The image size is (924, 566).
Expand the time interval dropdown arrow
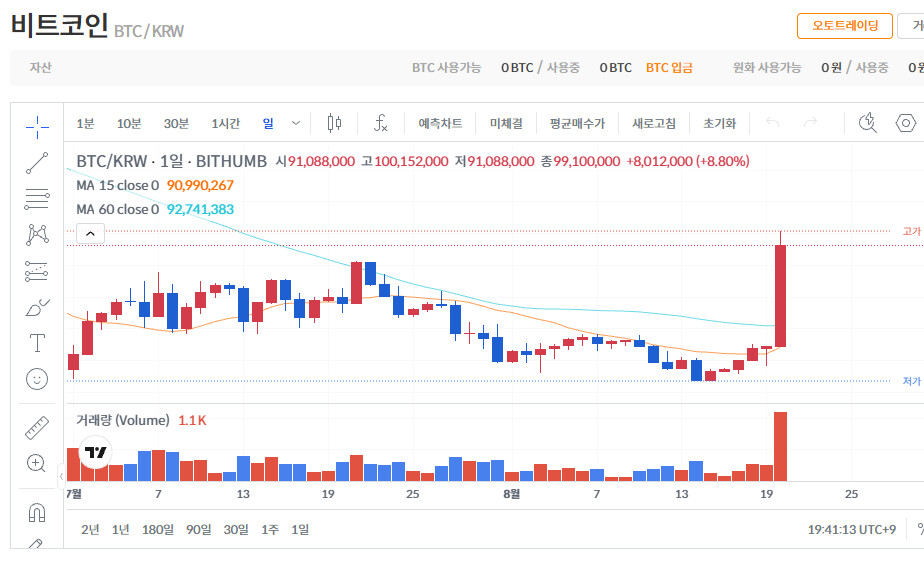(296, 123)
